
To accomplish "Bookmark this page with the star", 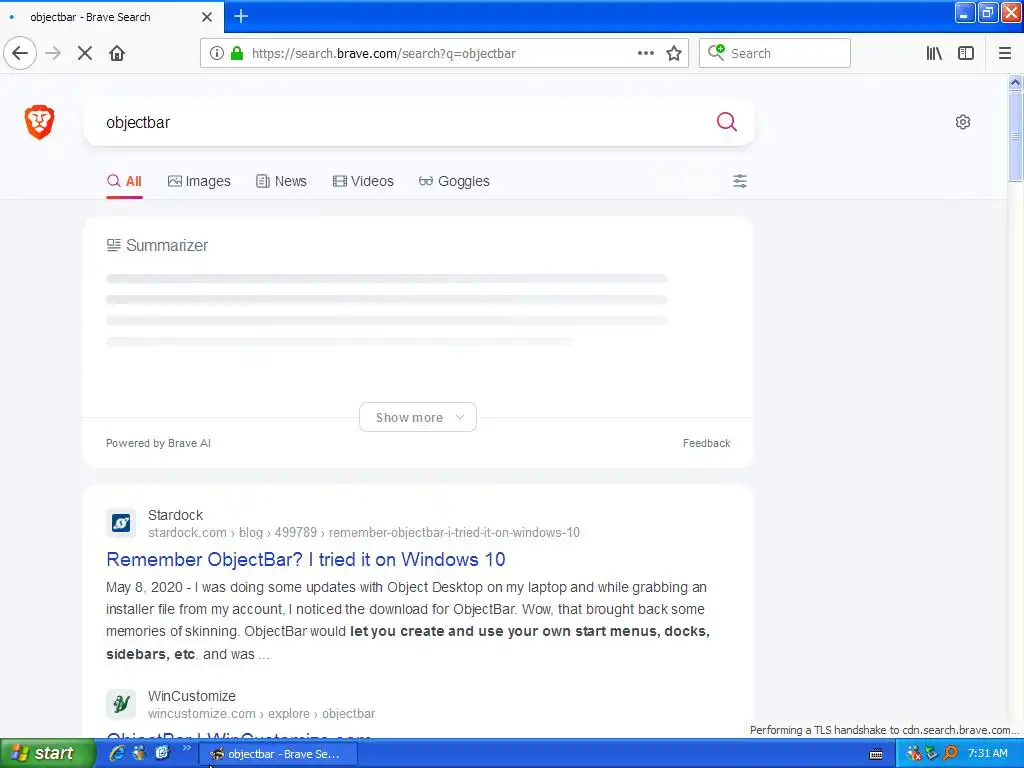I will pos(674,54).
